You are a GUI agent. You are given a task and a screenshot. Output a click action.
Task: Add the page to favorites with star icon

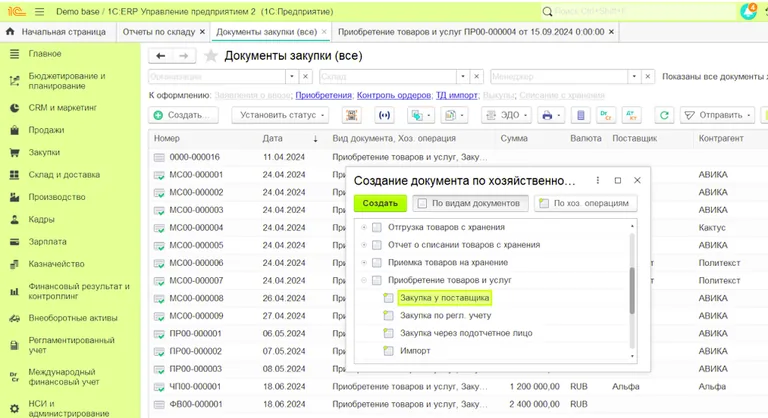211,56
